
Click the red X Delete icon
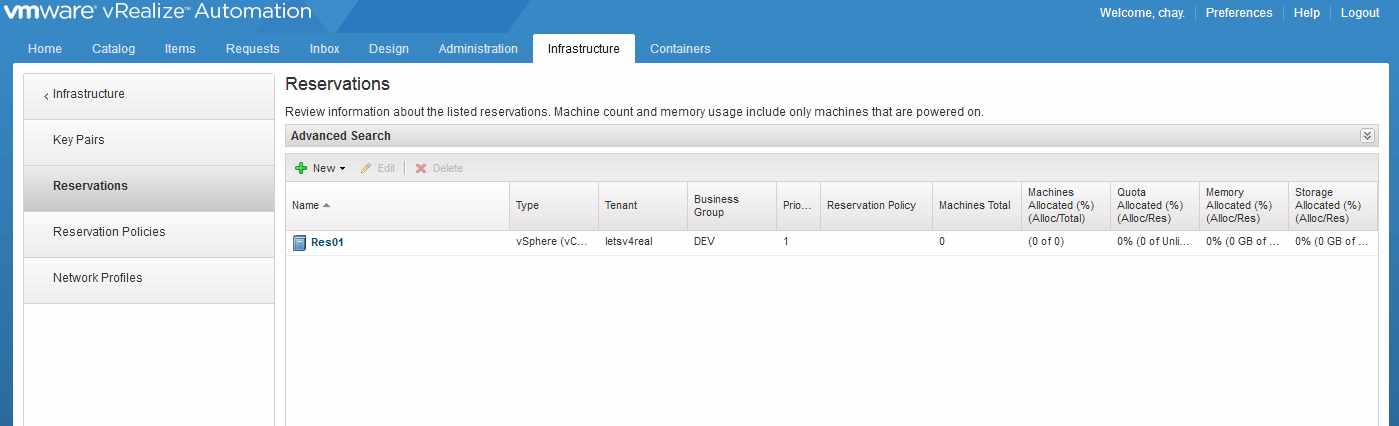[x=421, y=168]
